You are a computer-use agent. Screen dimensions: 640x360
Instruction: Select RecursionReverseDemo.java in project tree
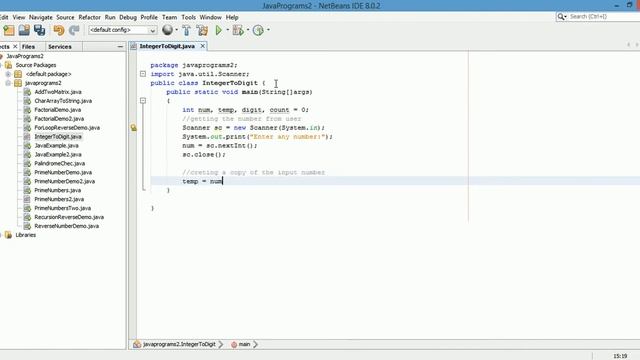click(x=69, y=217)
